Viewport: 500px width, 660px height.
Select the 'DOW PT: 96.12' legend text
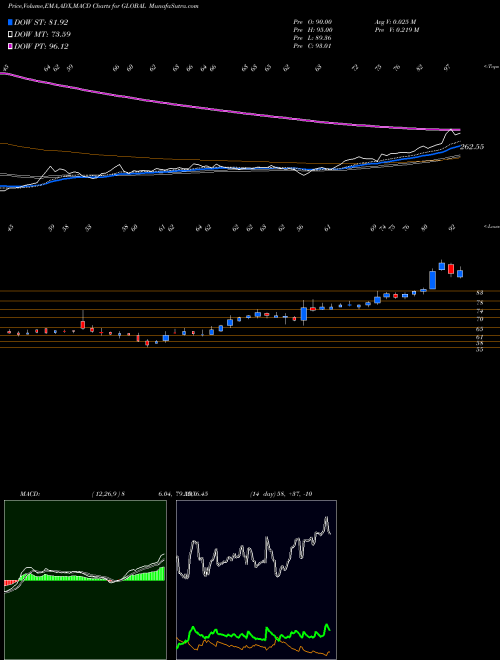41,46
